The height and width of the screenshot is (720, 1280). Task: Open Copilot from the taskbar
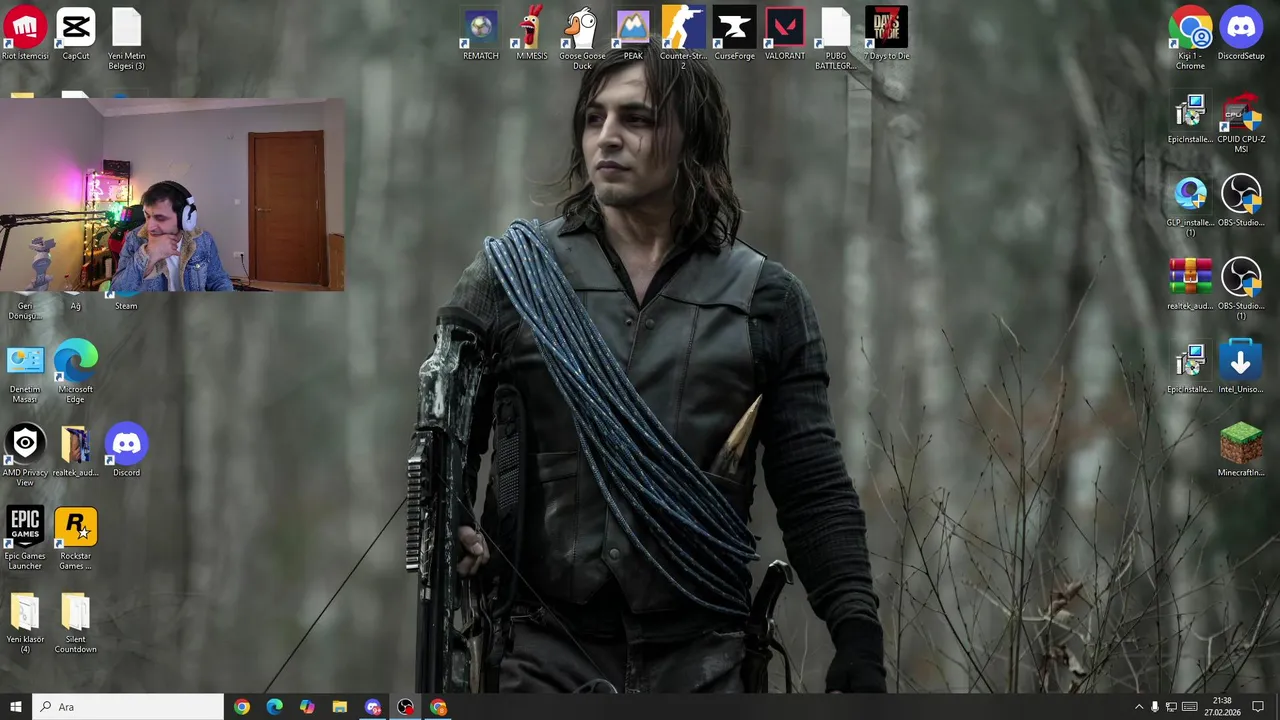coord(307,707)
